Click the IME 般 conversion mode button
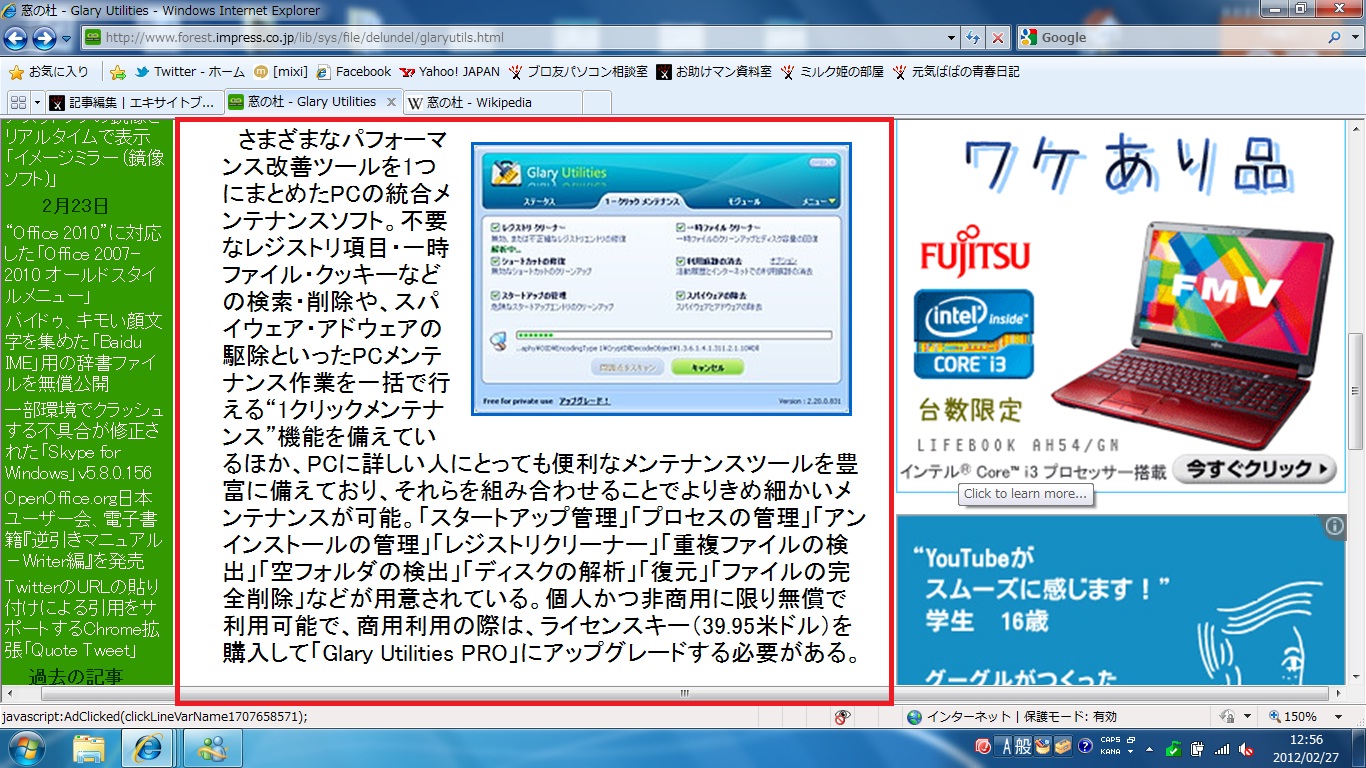Image resolution: width=1366 pixels, height=768 pixels. (1024, 747)
